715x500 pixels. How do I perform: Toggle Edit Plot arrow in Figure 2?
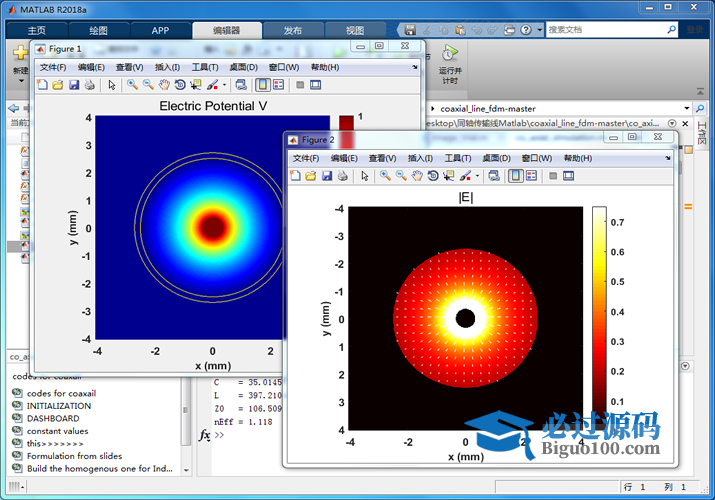pos(365,176)
